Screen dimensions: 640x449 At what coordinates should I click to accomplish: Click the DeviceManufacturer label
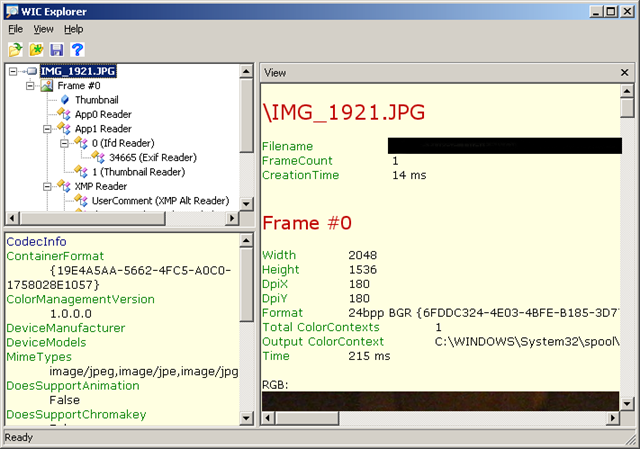click(x=66, y=328)
